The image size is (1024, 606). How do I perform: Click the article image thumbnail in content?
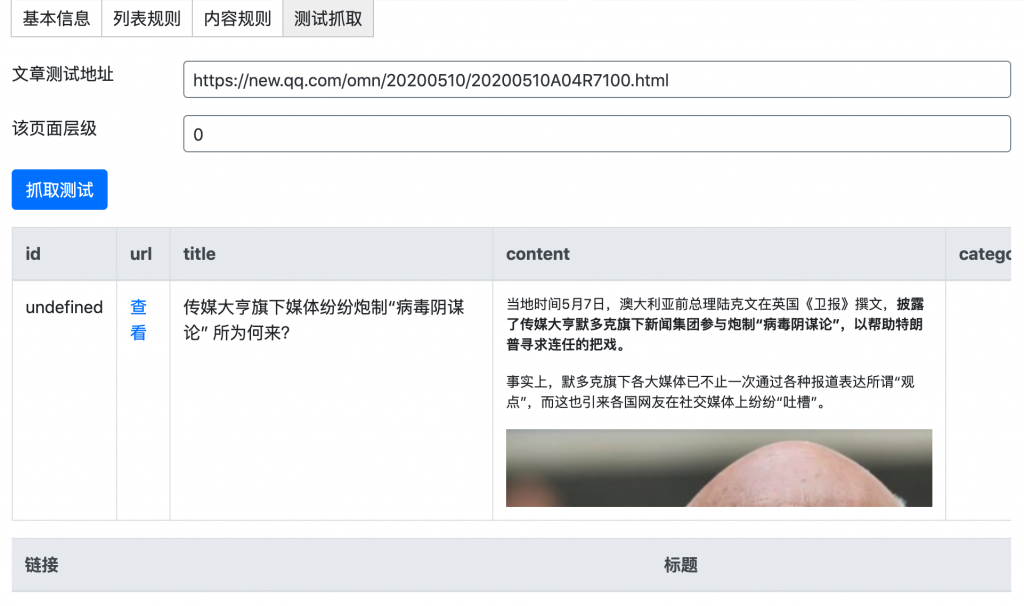719,468
